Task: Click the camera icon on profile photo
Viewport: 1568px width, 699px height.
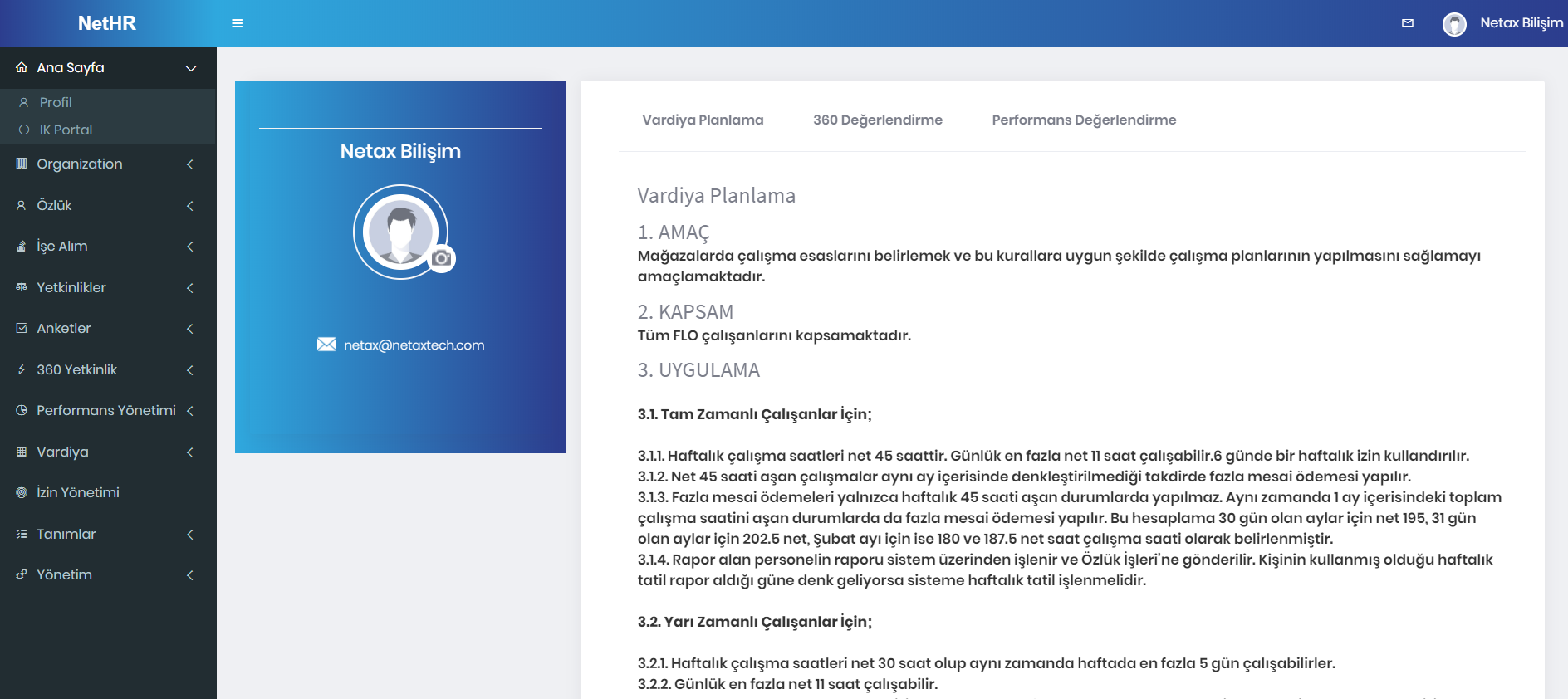Action: click(x=442, y=258)
